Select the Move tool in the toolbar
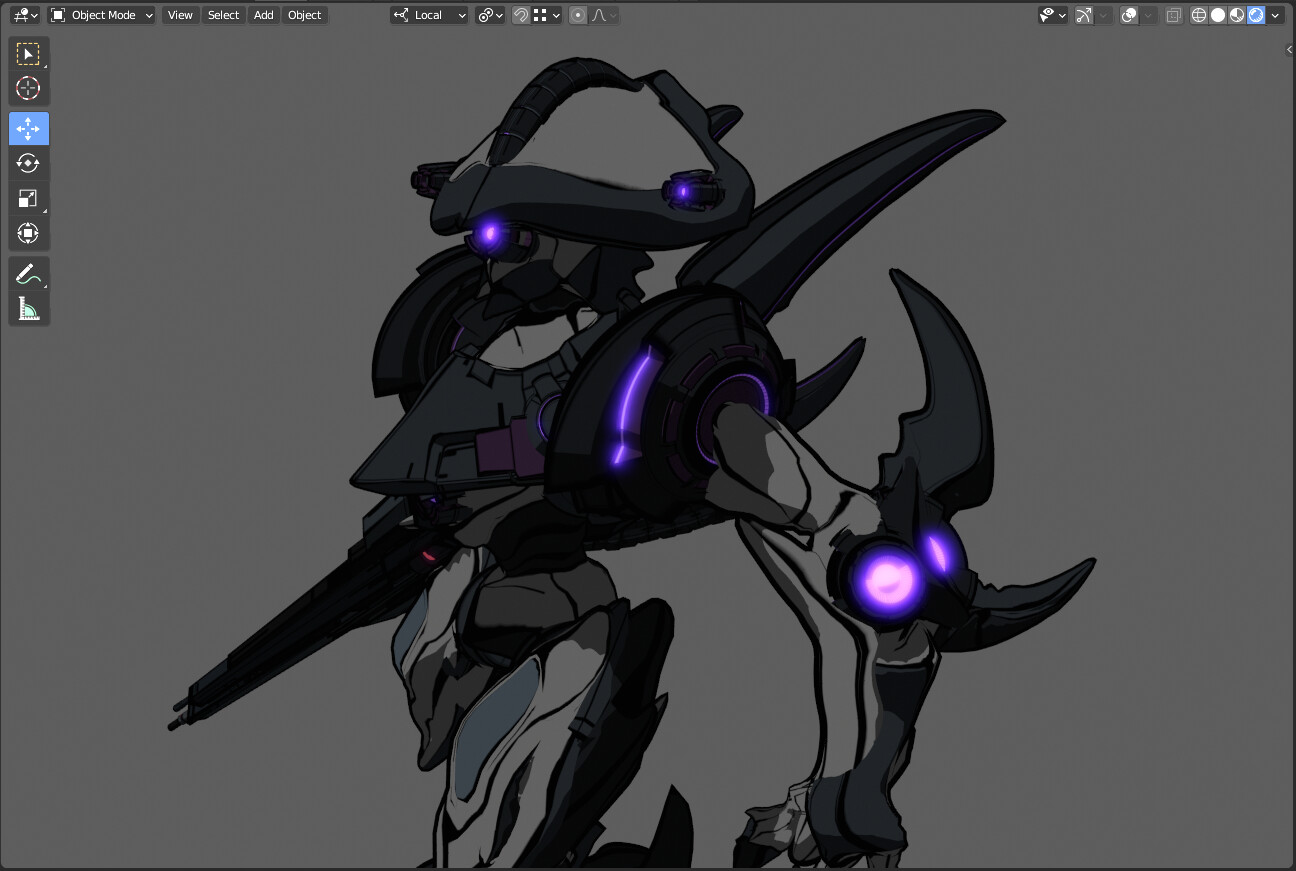1296x871 pixels. (x=28, y=128)
